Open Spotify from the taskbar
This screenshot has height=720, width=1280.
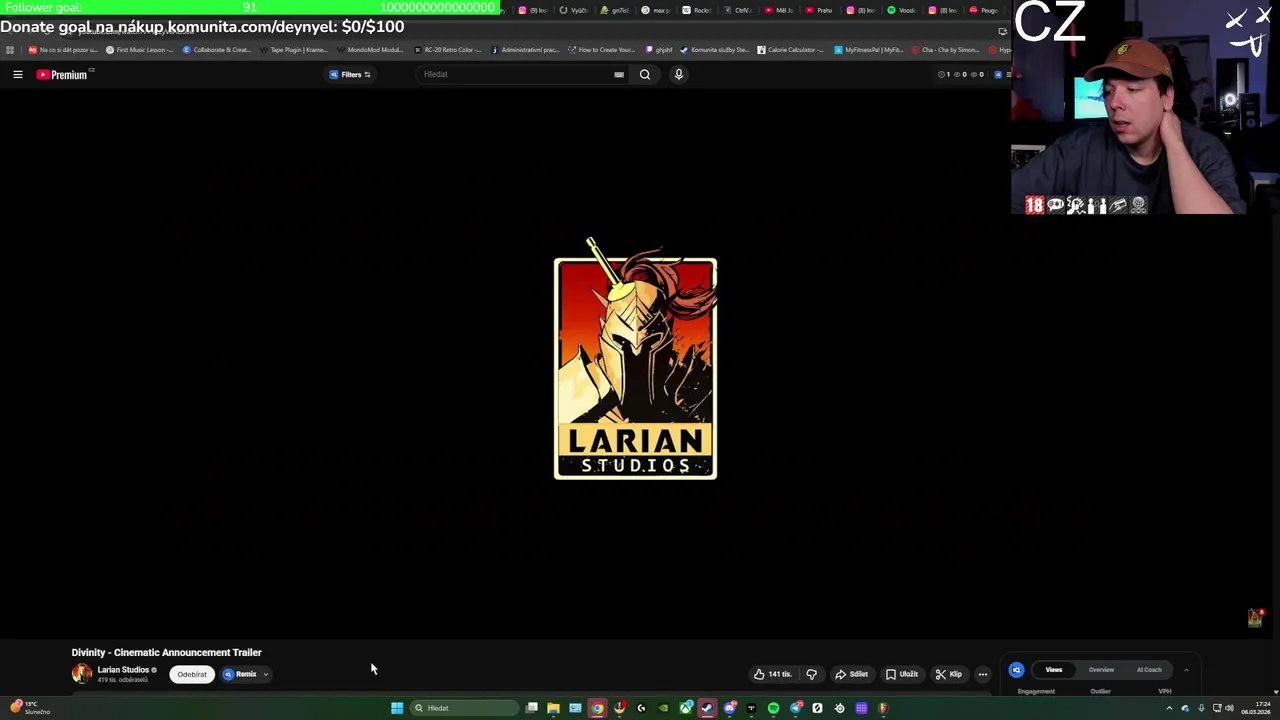click(x=773, y=708)
